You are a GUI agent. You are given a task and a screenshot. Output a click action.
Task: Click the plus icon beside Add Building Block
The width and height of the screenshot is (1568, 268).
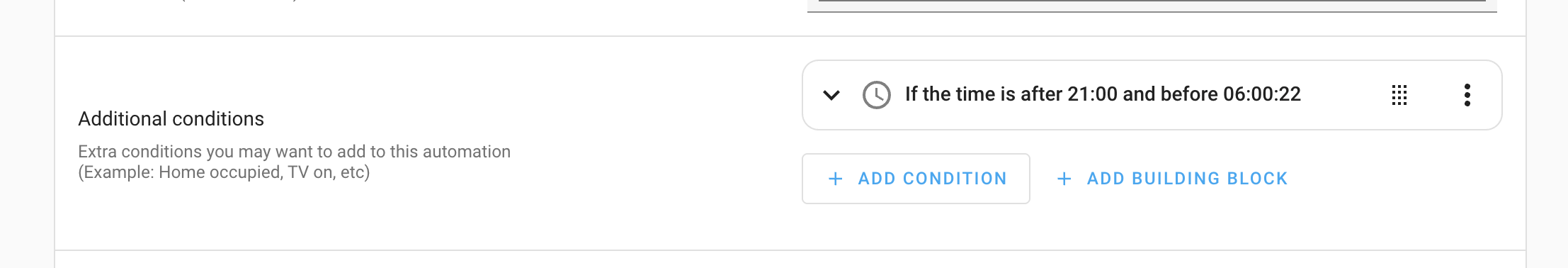tap(1064, 179)
